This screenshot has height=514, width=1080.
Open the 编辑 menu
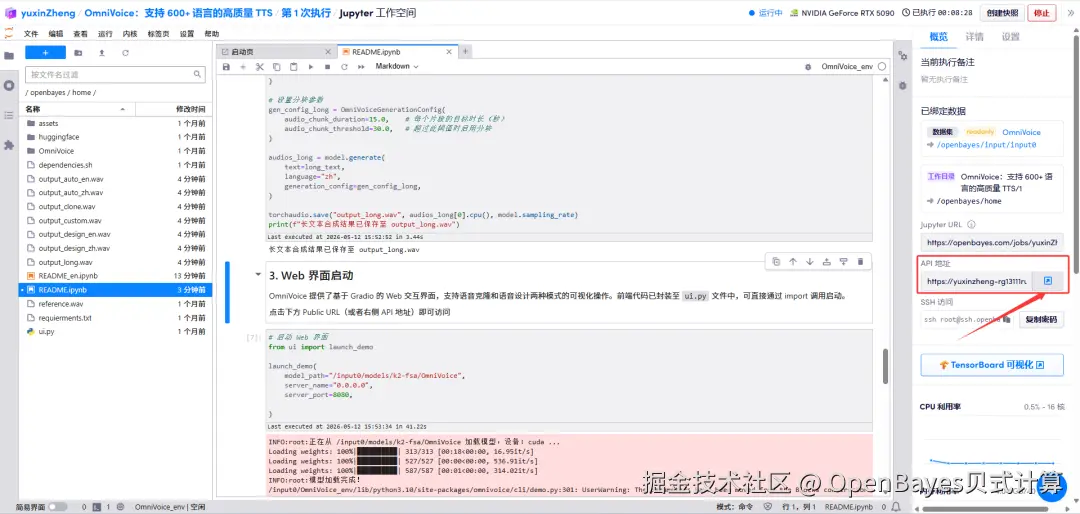point(56,34)
